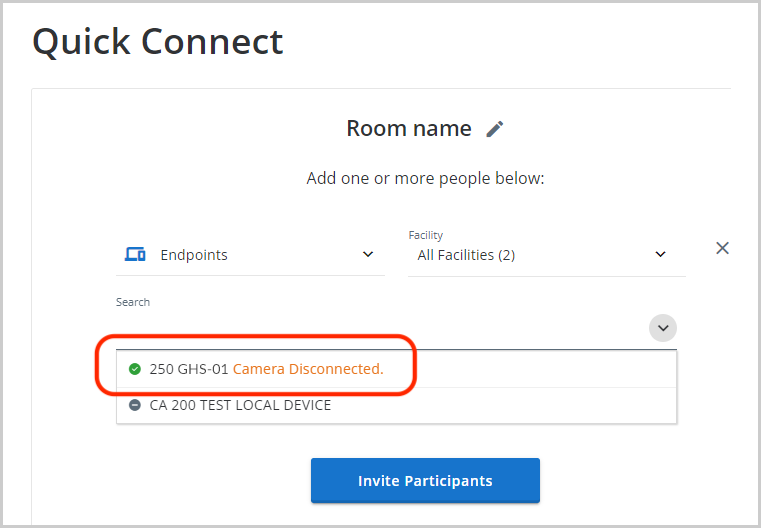The height and width of the screenshot is (528, 761).
Task: Click the Camera Disconnected warning text
Action: coord(308,369)
